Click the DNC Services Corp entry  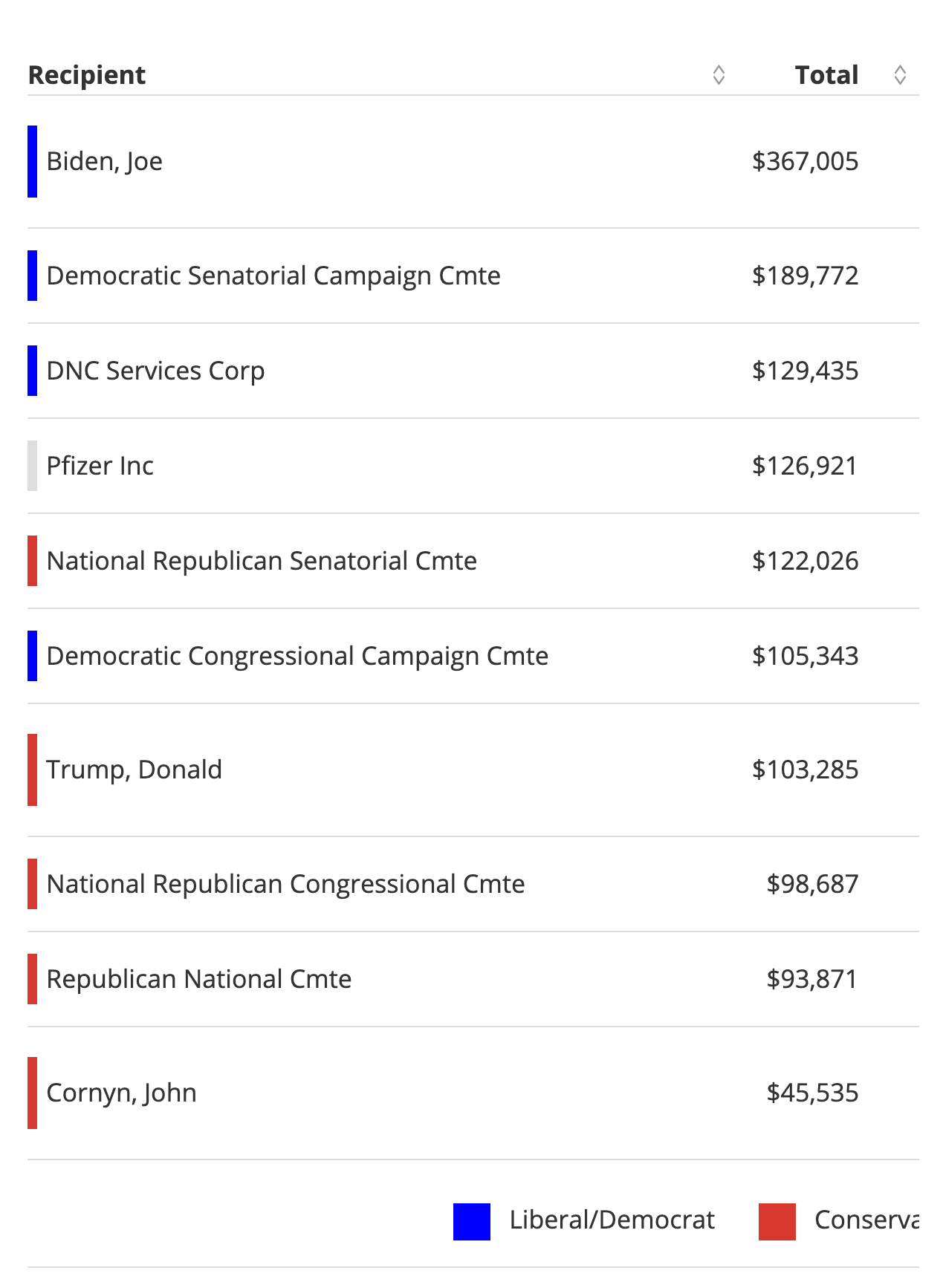click(155, 371)
